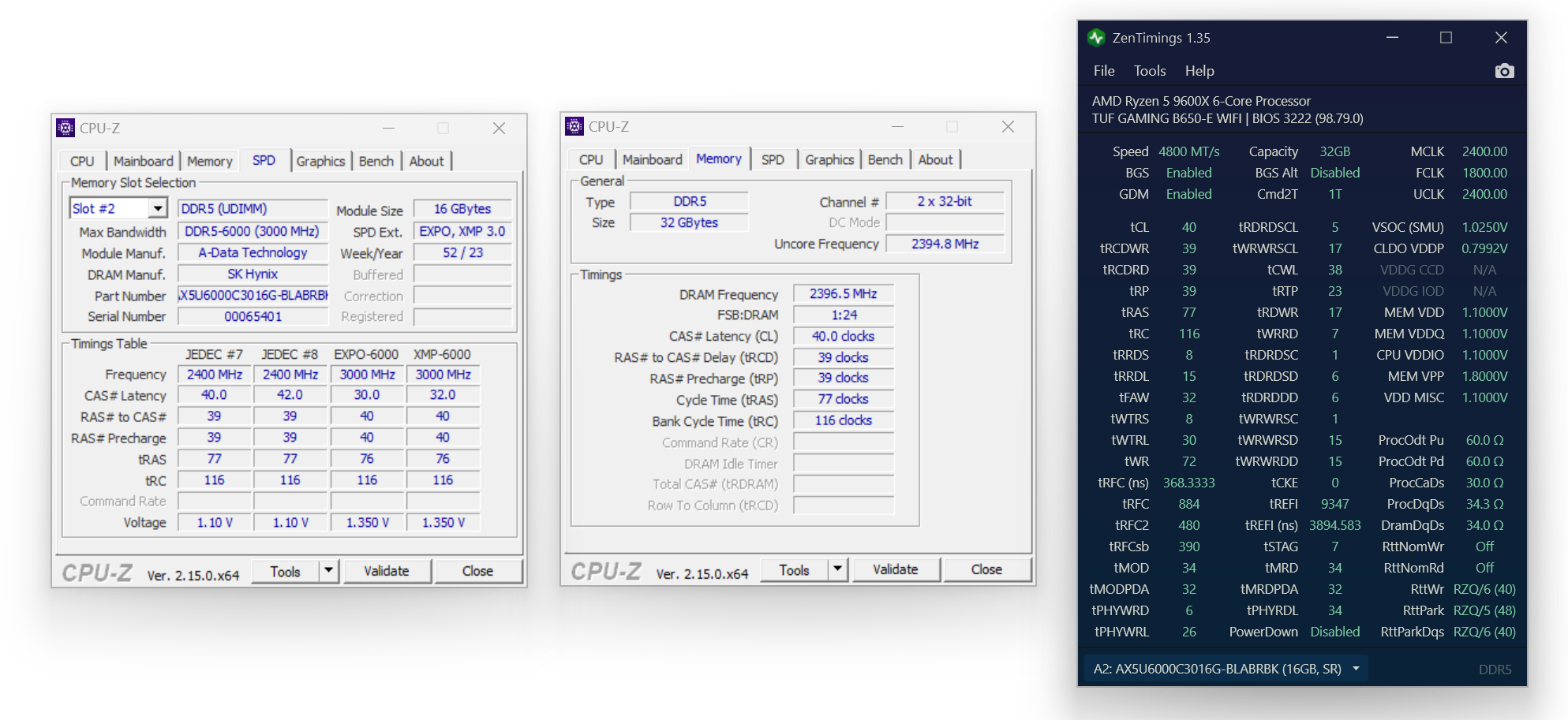Expand the Tools arrow in the Memory window
The width and height of the screenshot is (1568, 720).
pos(838,569)
